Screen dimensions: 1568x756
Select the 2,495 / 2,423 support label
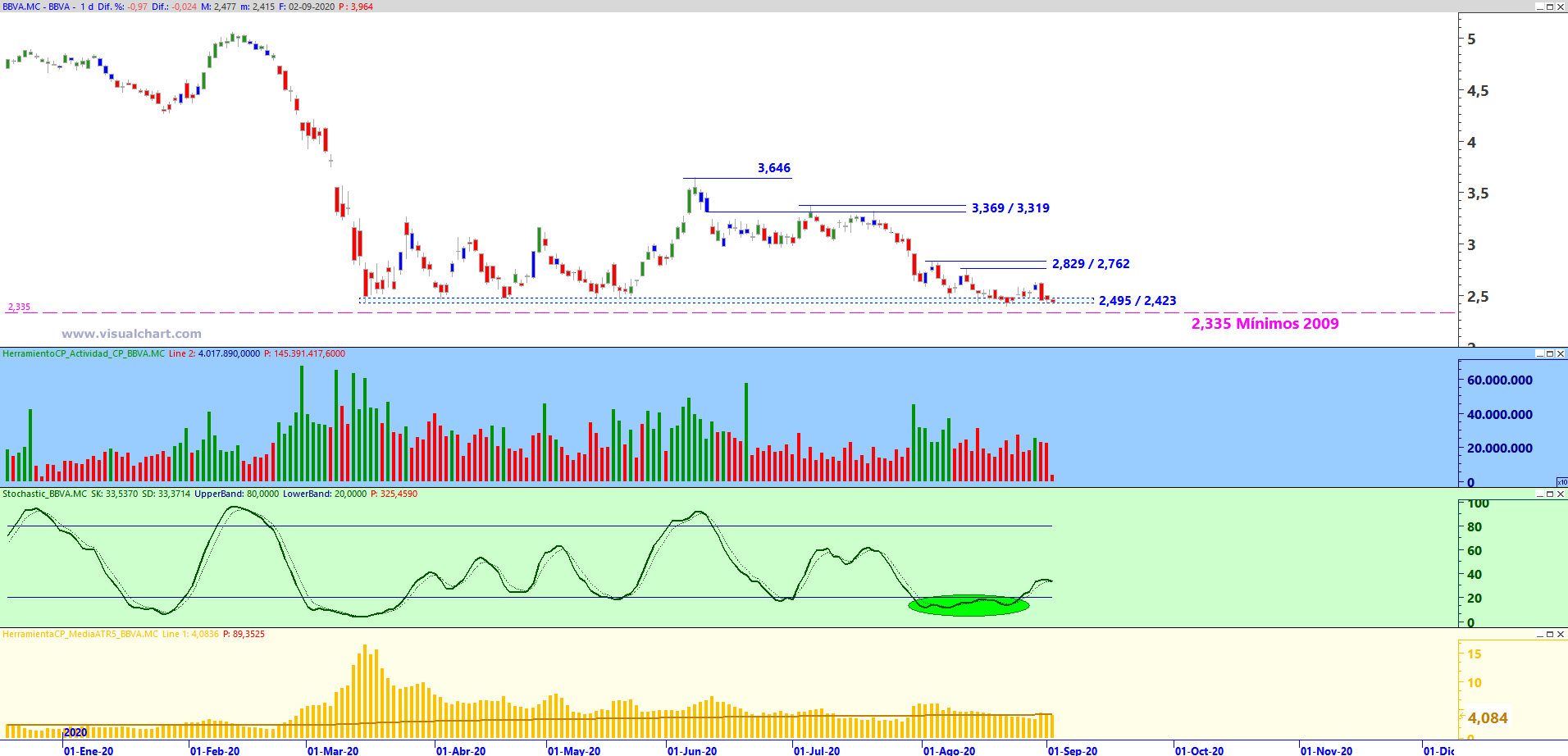pyautogui.click(x=1137, y=301)
